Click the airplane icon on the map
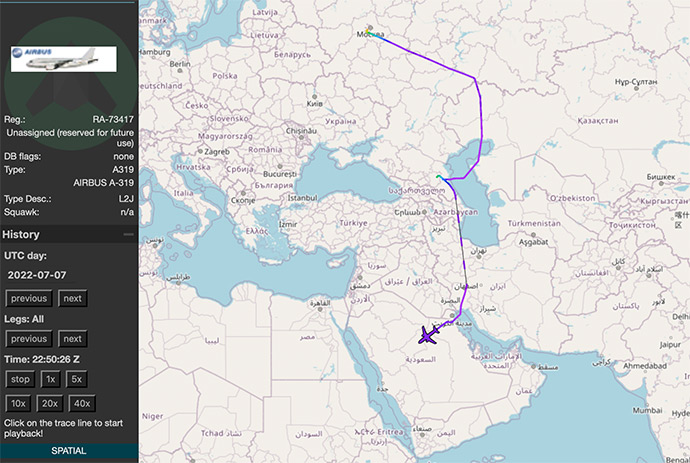690x463 pixels. (x=428, y=335)
